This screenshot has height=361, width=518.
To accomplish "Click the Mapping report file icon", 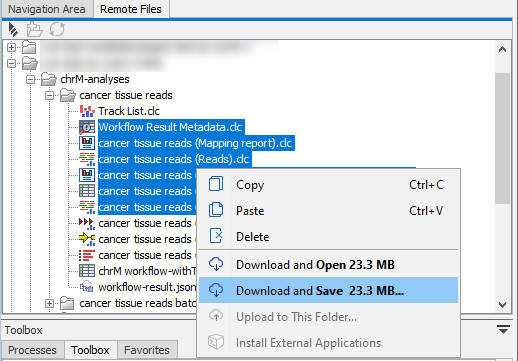I will [x=87, y=143].
